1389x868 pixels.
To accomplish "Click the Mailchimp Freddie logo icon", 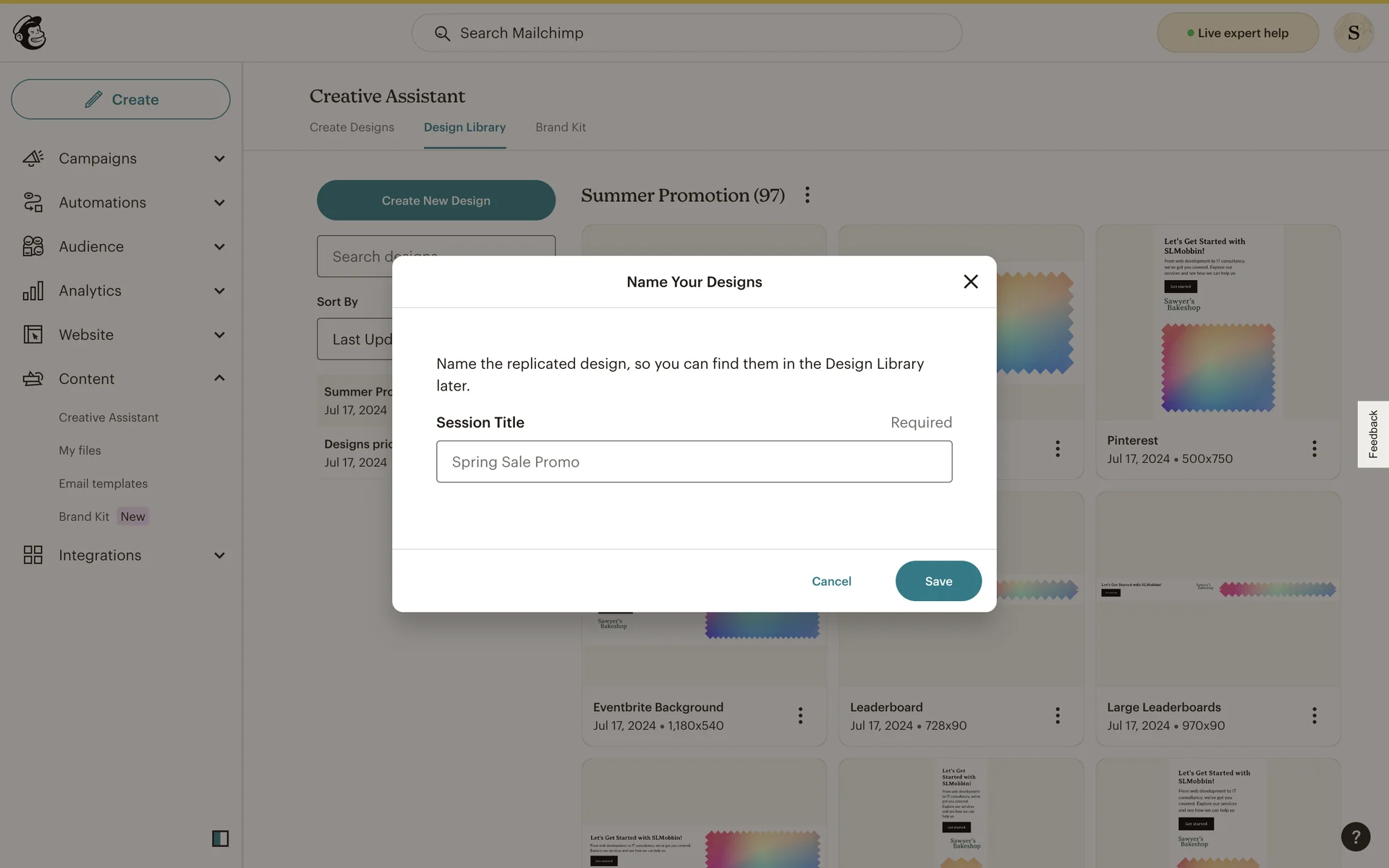I will (30, 33).
